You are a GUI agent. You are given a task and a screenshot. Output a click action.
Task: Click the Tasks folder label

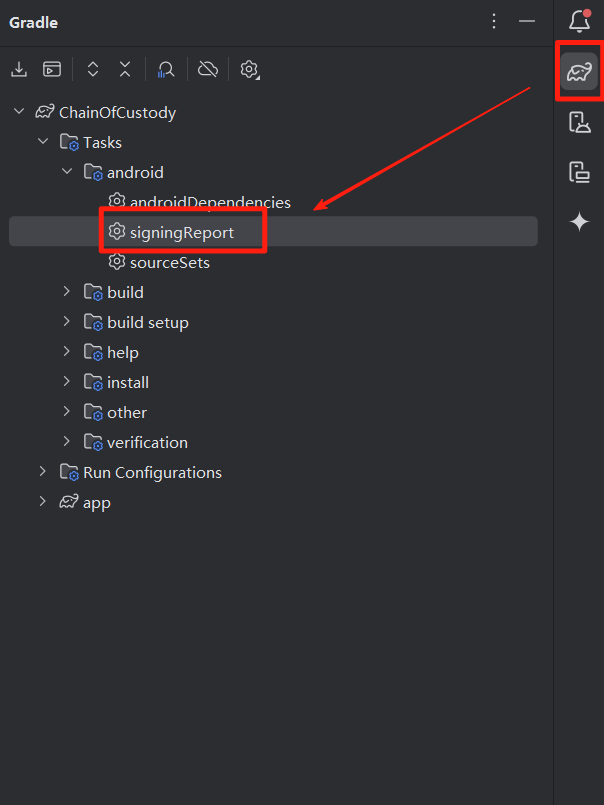tap(103, 142)
